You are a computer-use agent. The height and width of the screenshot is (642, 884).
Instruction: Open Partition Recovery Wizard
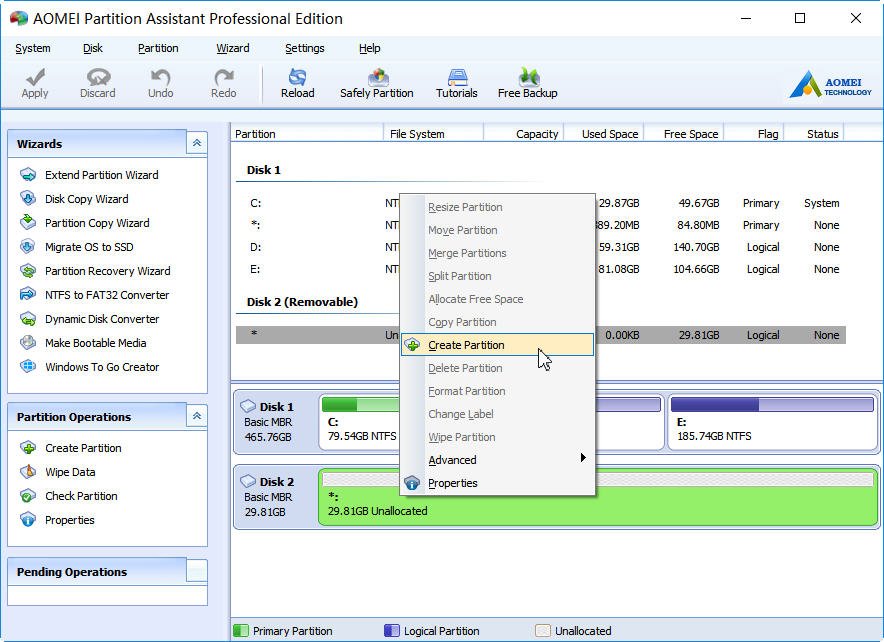point(108,271)
